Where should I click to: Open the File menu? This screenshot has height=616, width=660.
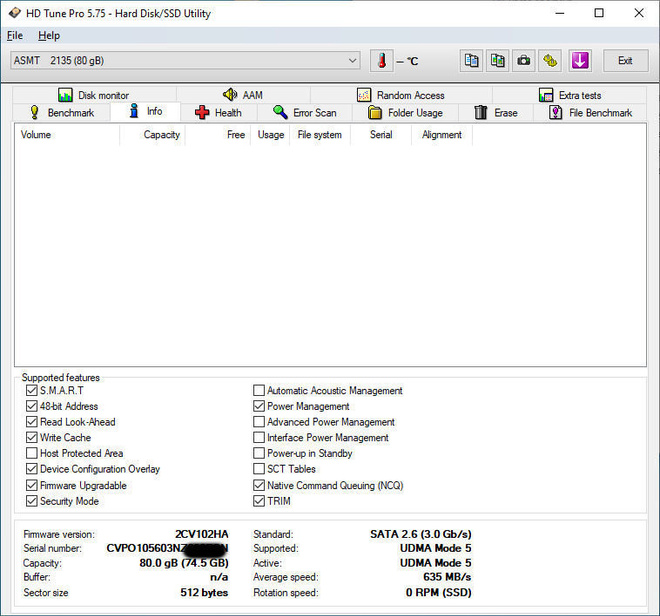coord(15,36)
